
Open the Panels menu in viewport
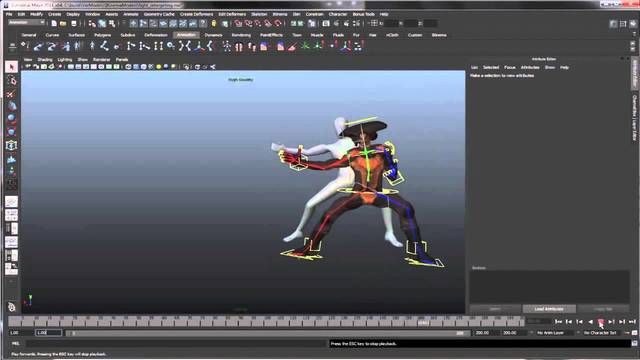click(x=122, y=60)
